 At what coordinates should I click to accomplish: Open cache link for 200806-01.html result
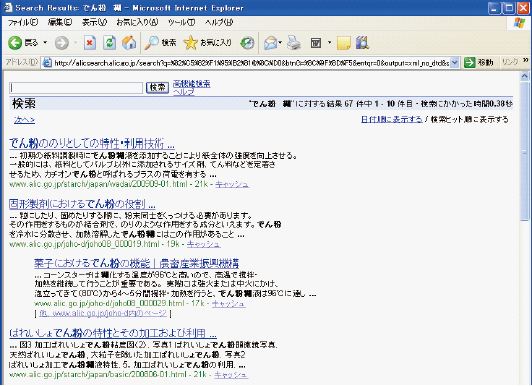(231, 374)
